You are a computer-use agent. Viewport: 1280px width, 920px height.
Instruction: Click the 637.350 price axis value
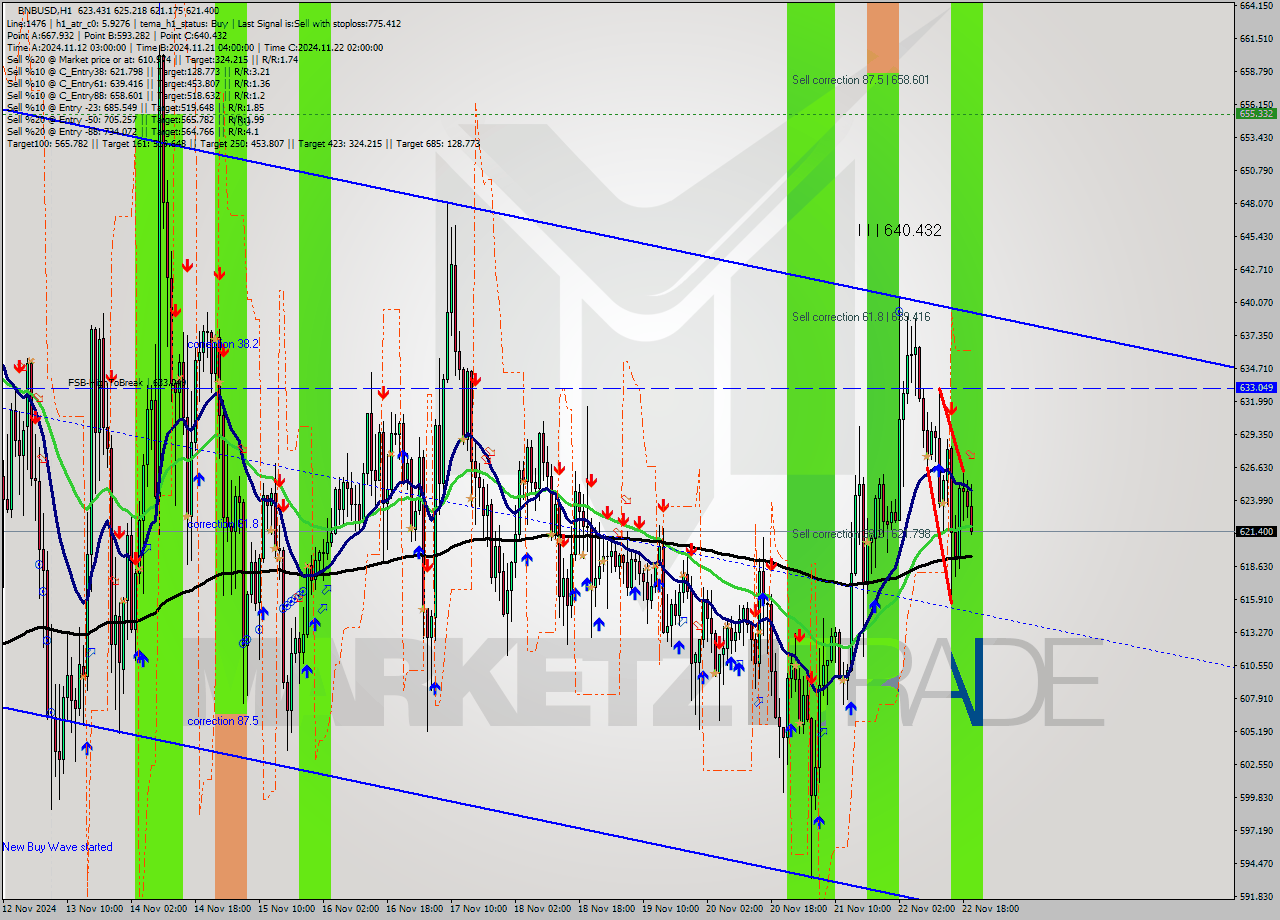[1256, 335]
